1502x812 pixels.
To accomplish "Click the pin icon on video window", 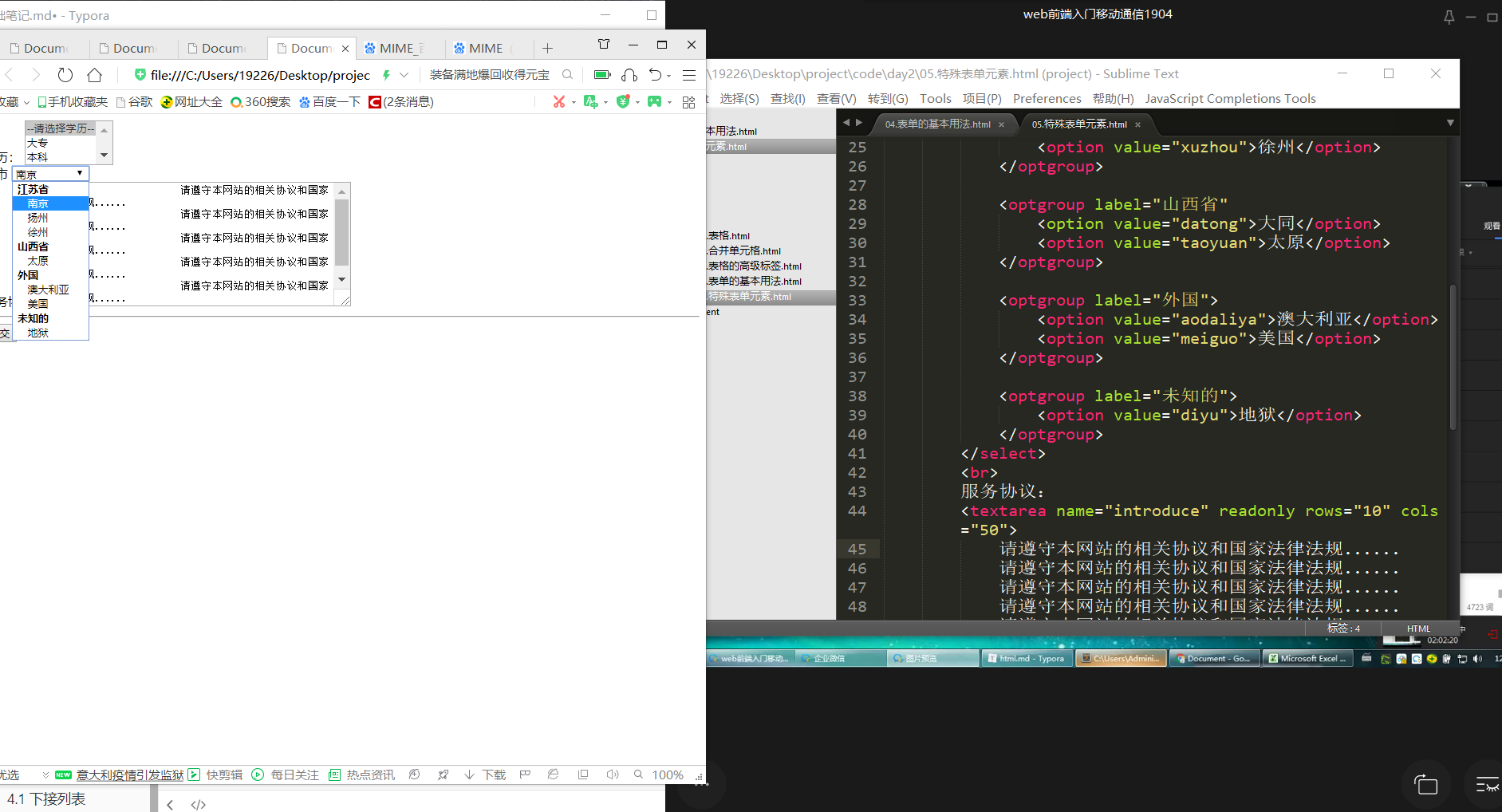I will 1449,17.
